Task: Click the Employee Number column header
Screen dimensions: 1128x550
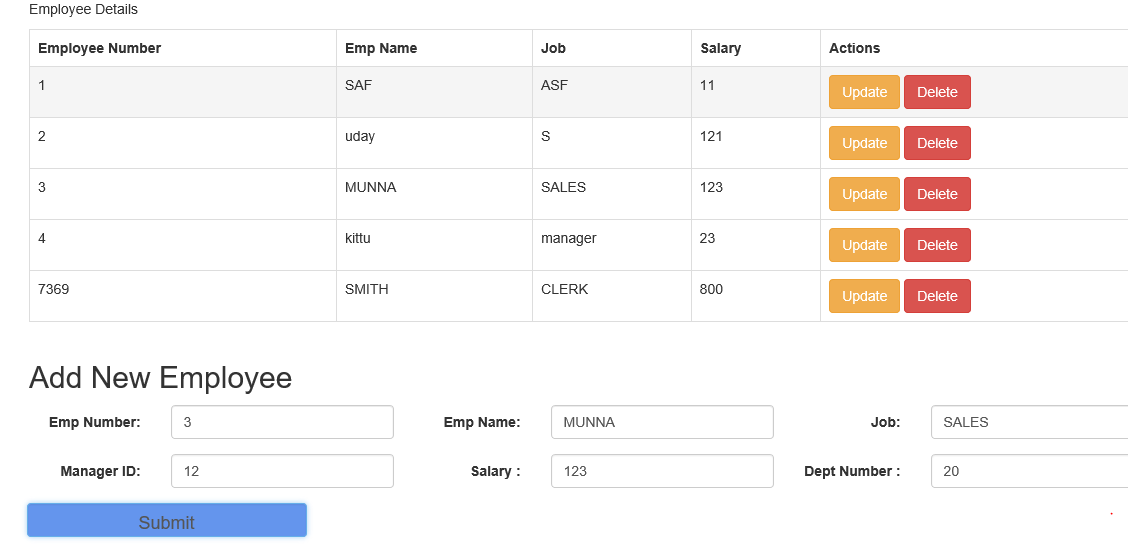Action: tap(100, 48)
